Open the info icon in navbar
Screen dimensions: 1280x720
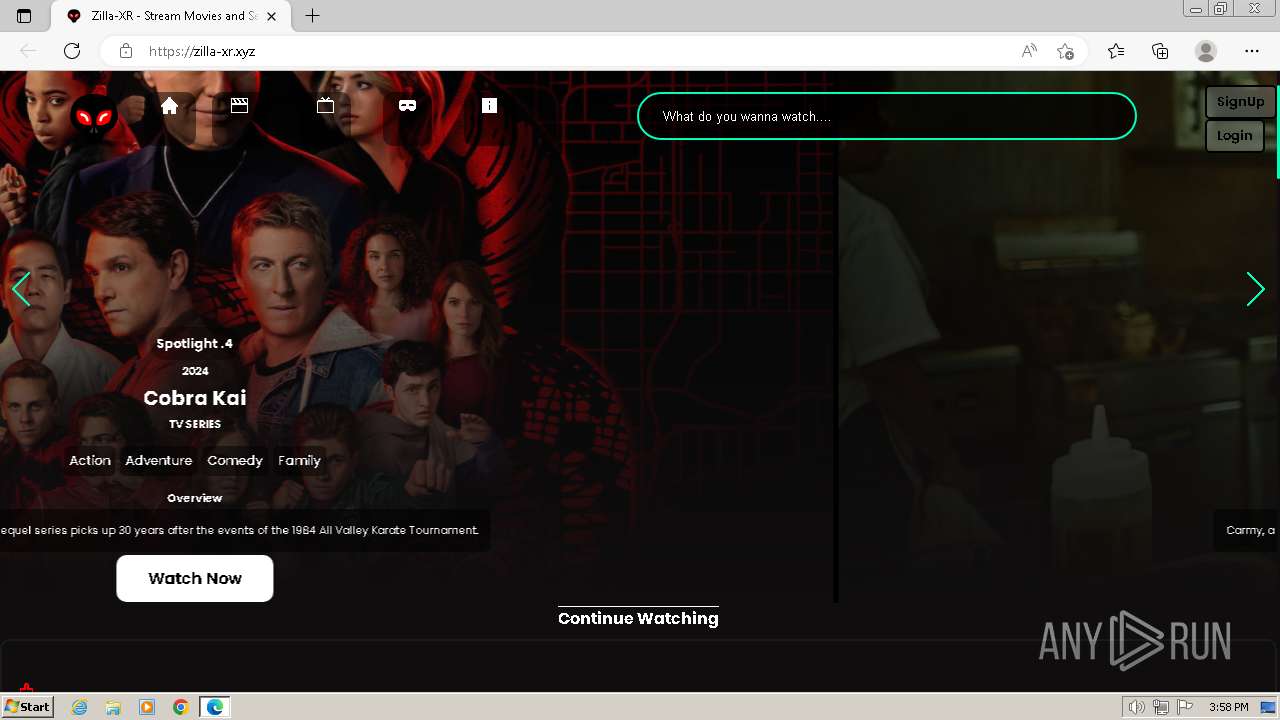pyautogui.click(x=489, y=105)
